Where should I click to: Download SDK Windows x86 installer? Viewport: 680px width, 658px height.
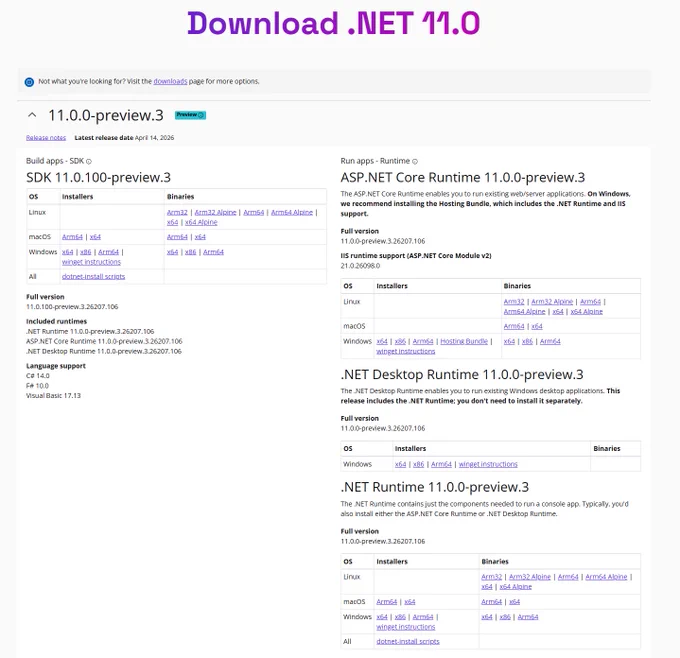(86, 252)
